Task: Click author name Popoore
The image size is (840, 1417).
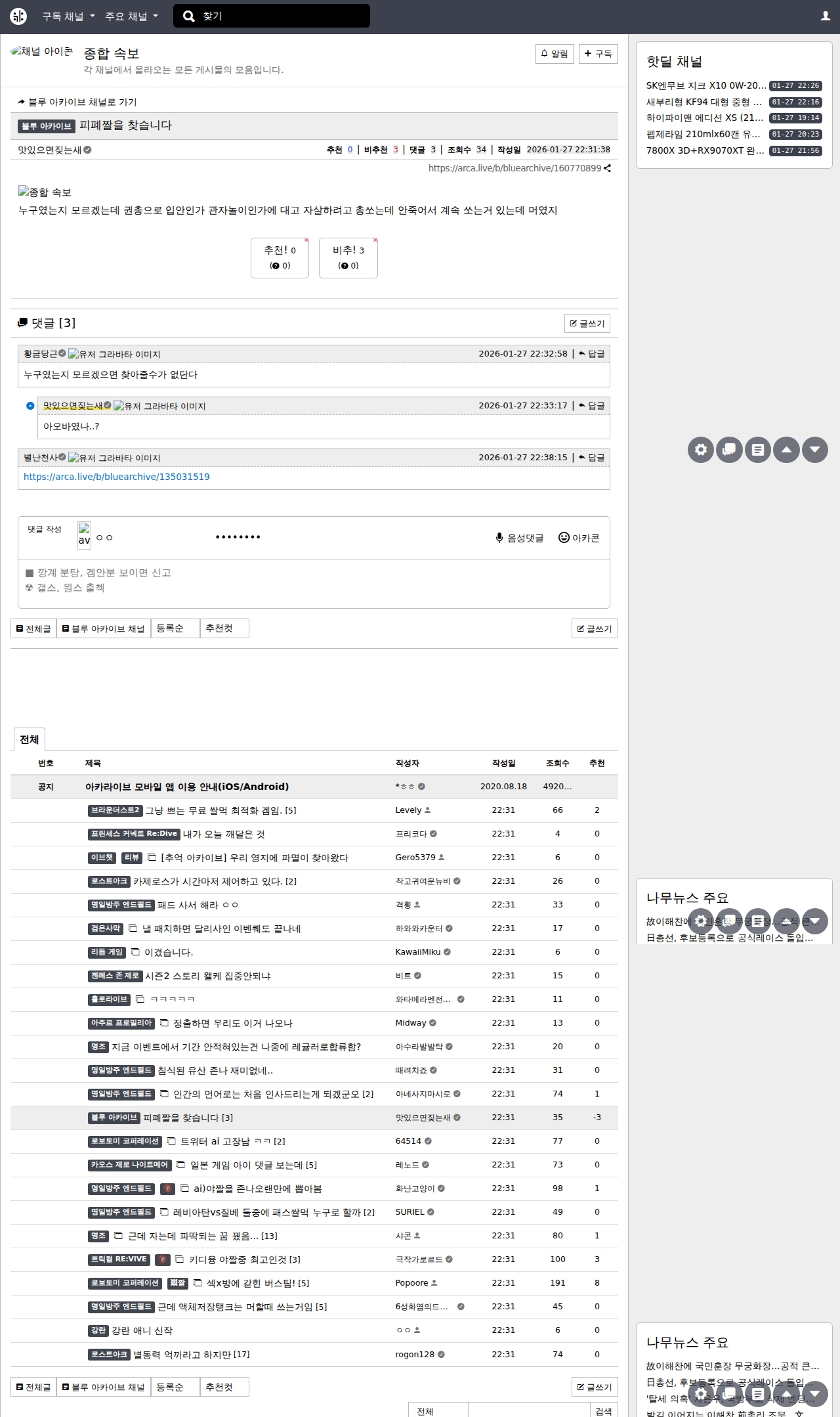Action: 411,1283
